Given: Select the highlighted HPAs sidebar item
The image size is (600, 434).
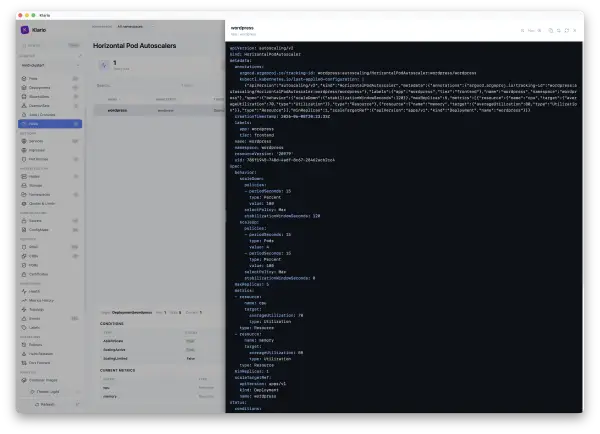Looking at the screenshot, I should click(x=50, y=124).
